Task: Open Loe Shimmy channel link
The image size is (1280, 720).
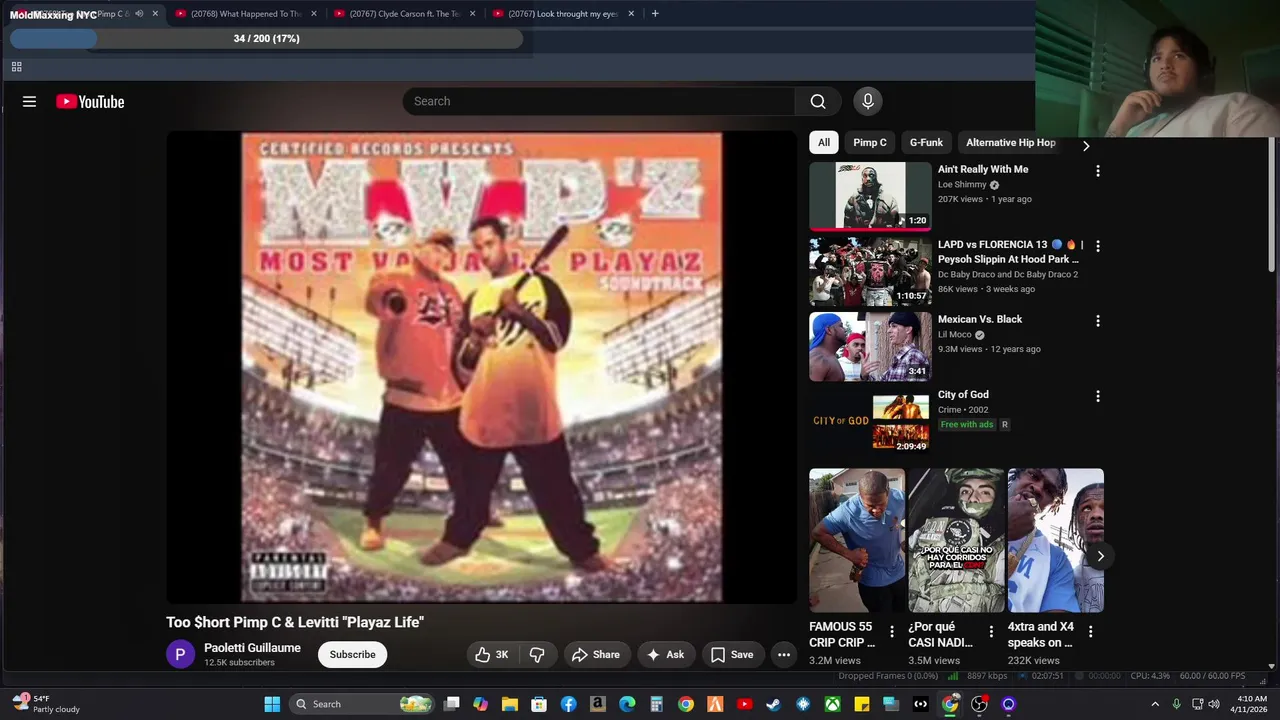Action: [962, 185]
